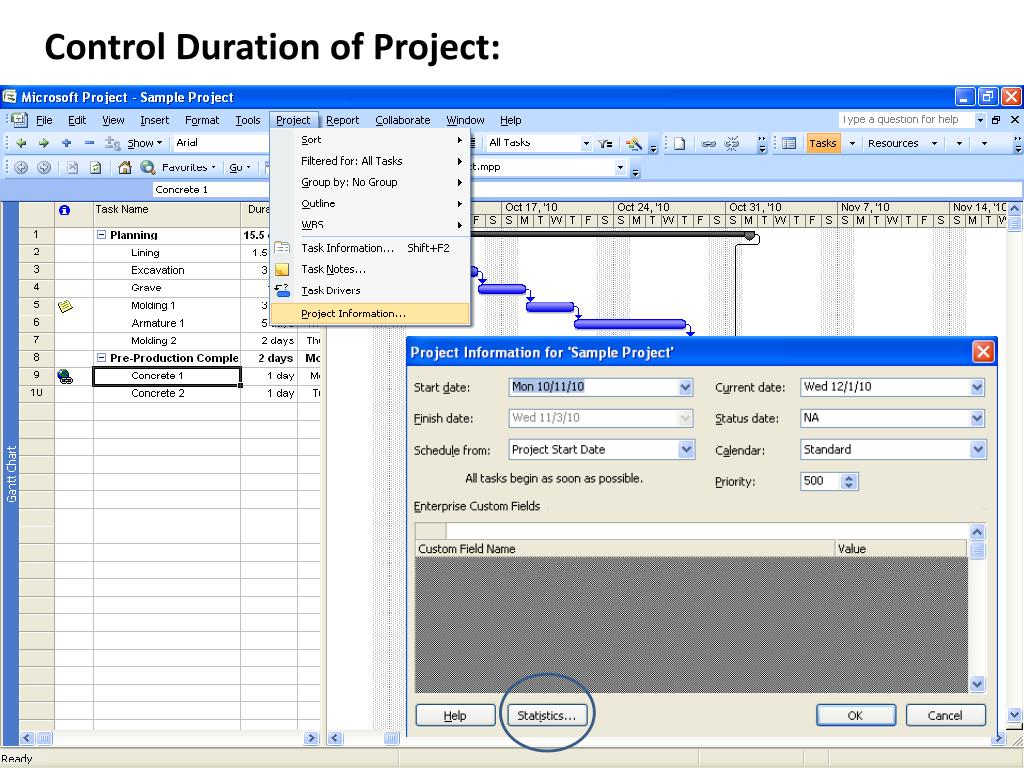Open the Schedule from dropdown

(685, 449)
